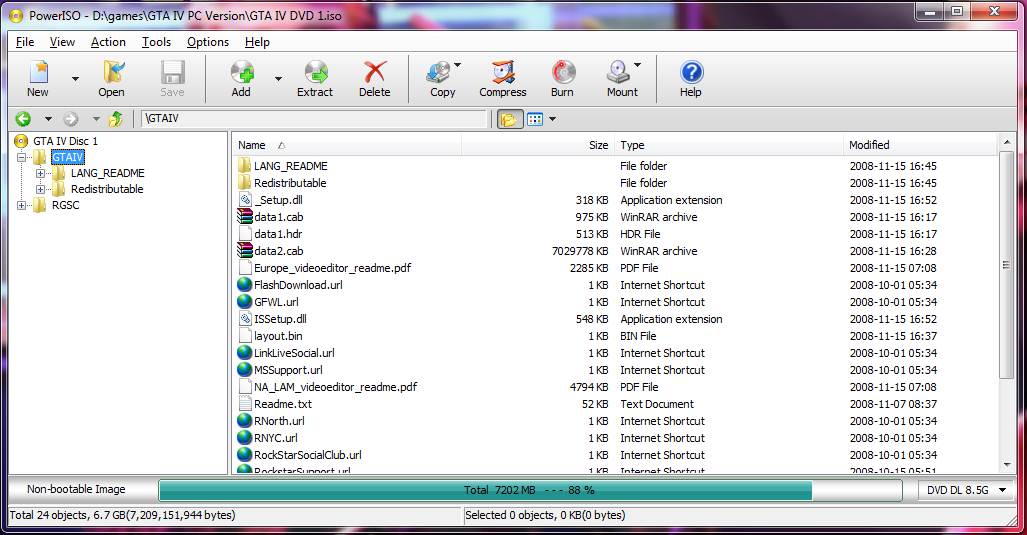Open the View menu
Image resolution: width=1027 pixels, height=535 pixels.
coord(62,42)
